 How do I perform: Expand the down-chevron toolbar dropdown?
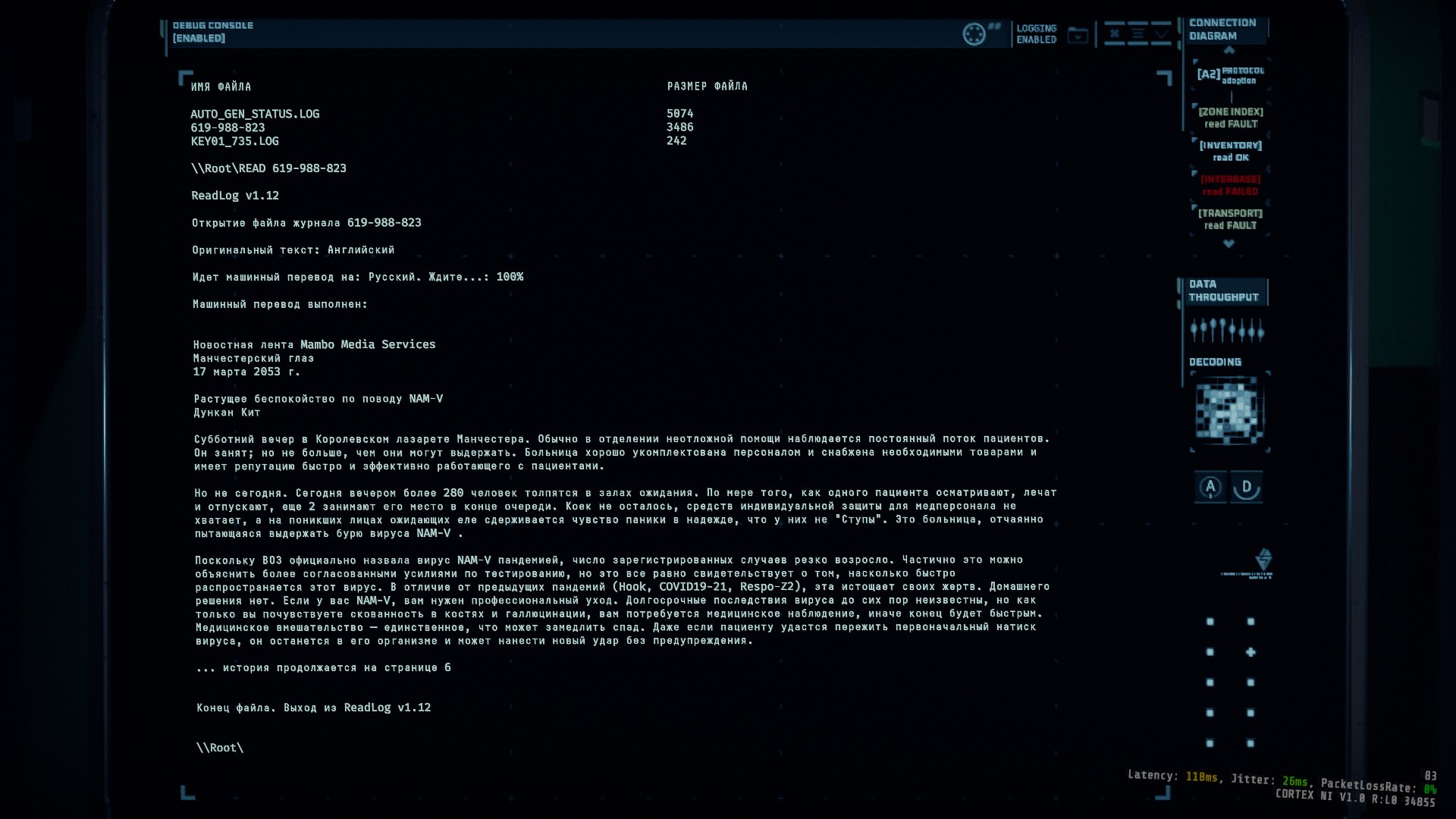coord(1162,34)
